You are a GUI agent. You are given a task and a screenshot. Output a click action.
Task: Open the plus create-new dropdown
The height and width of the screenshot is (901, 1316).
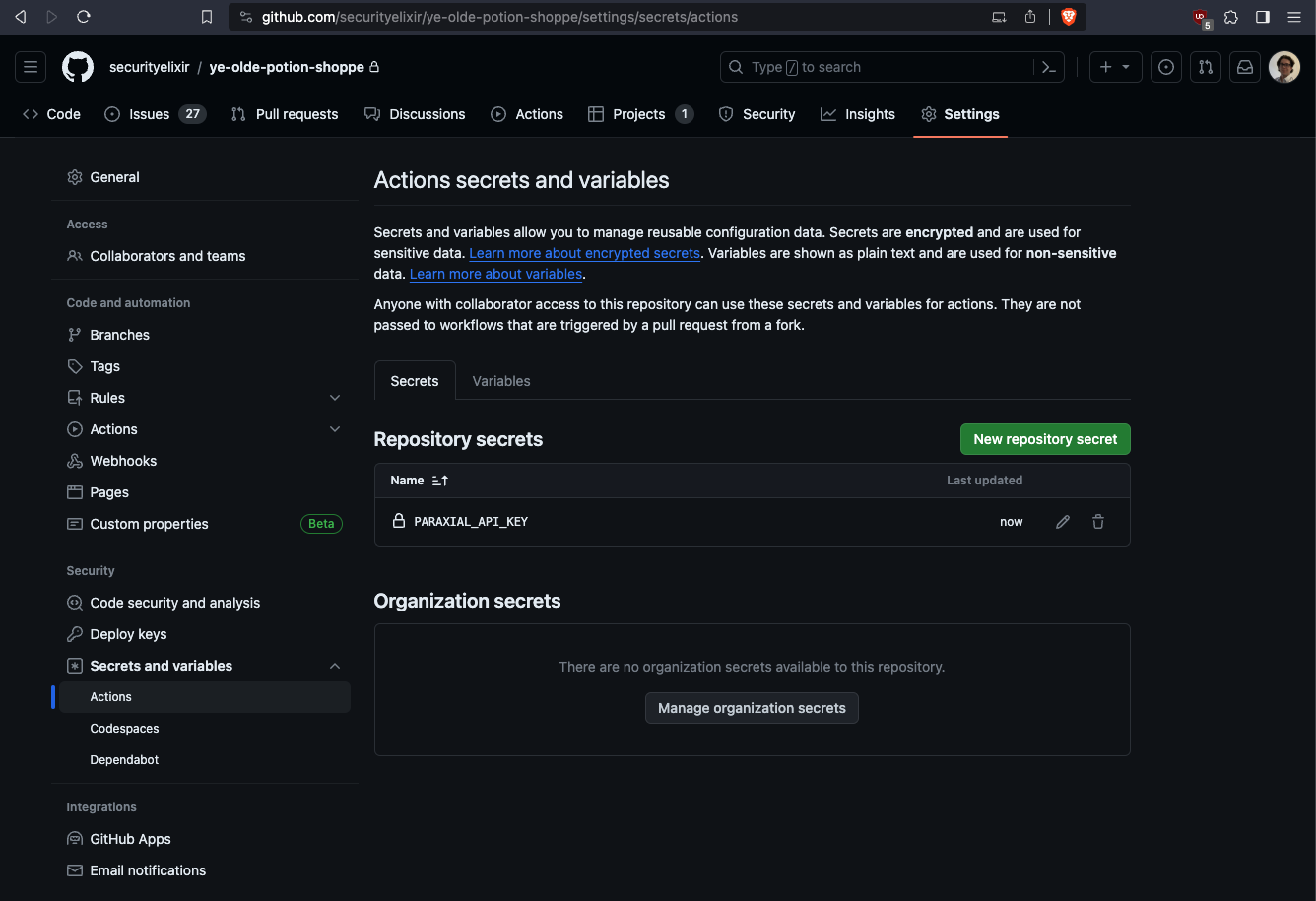tap(1115, 66)
